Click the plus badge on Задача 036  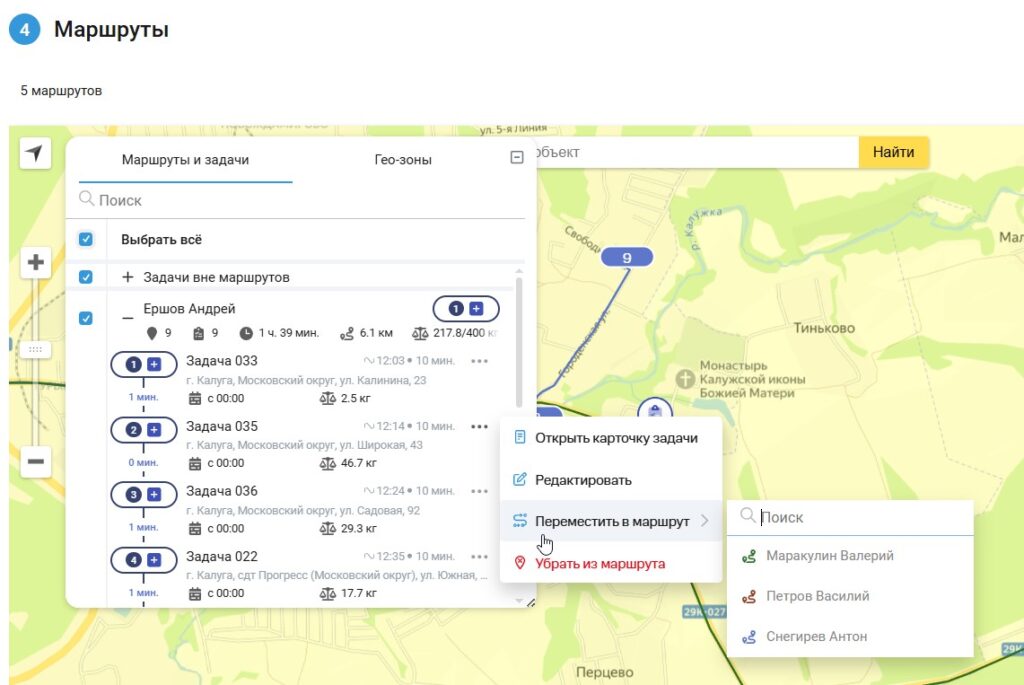click(154, 494)
